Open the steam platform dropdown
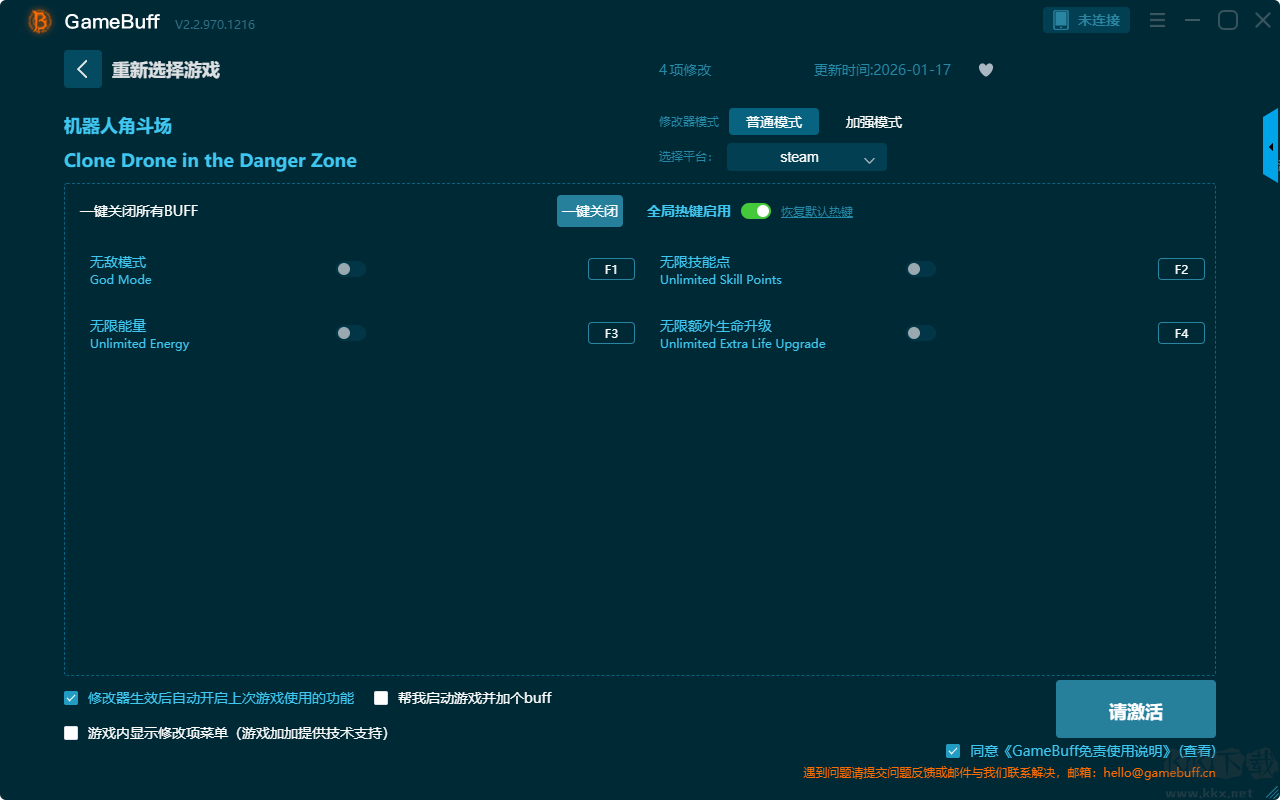 click(807, 157)
